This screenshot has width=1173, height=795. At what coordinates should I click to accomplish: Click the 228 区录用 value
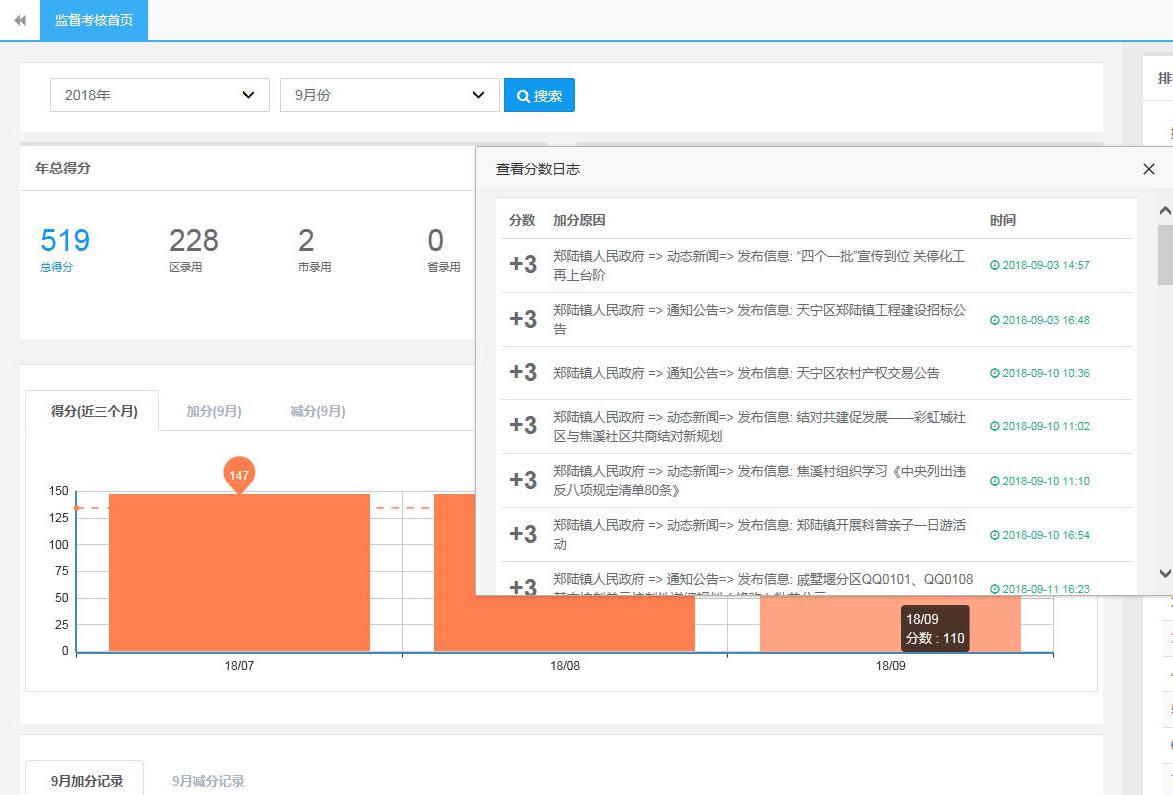[194, 241]
